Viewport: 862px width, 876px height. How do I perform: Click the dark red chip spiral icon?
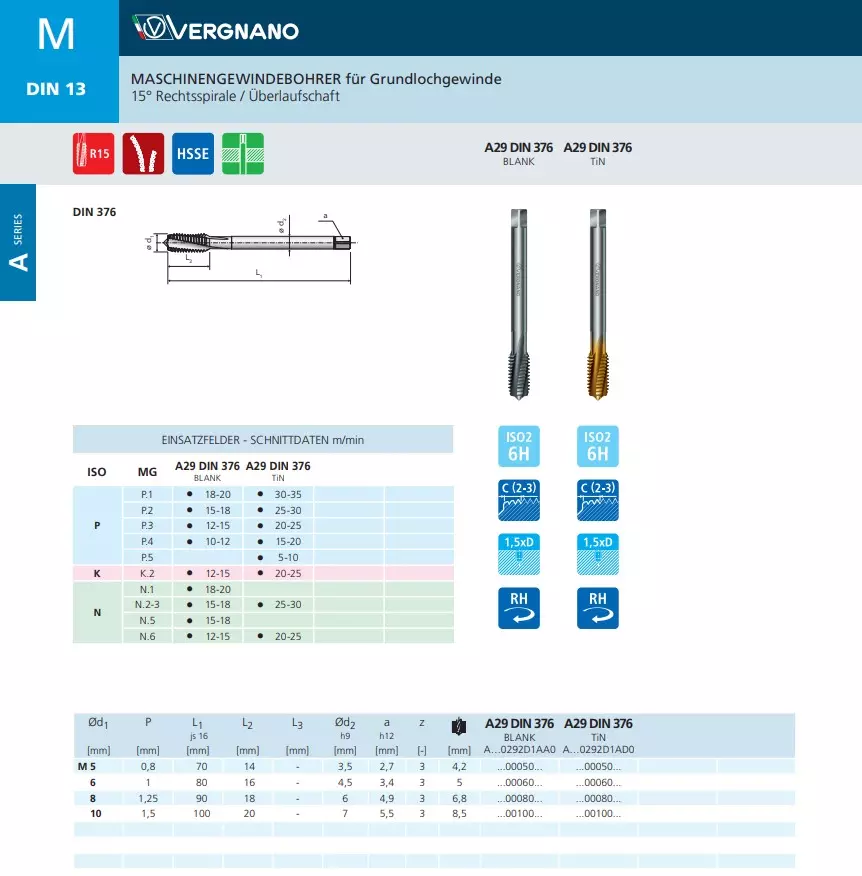point(143,154)
